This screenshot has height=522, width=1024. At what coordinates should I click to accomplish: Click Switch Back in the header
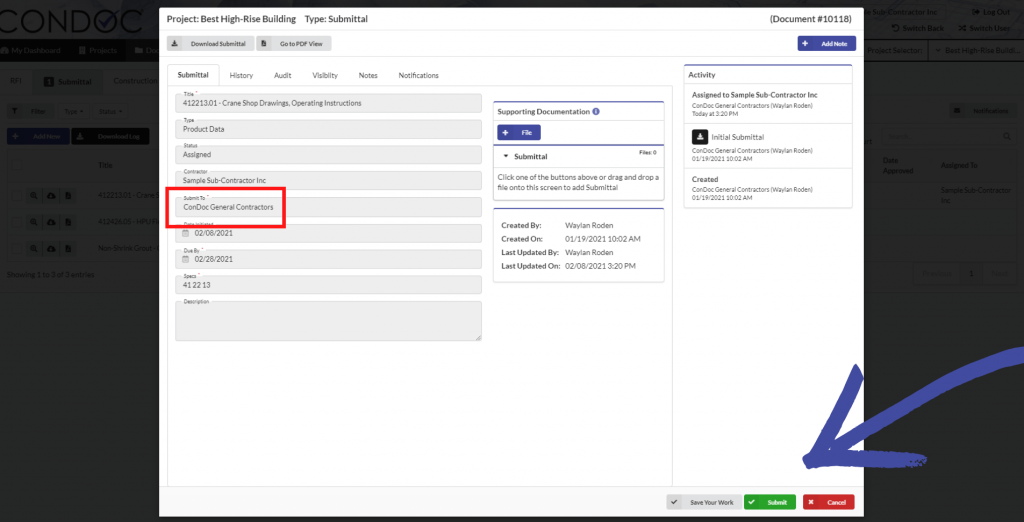pos(918,28)
